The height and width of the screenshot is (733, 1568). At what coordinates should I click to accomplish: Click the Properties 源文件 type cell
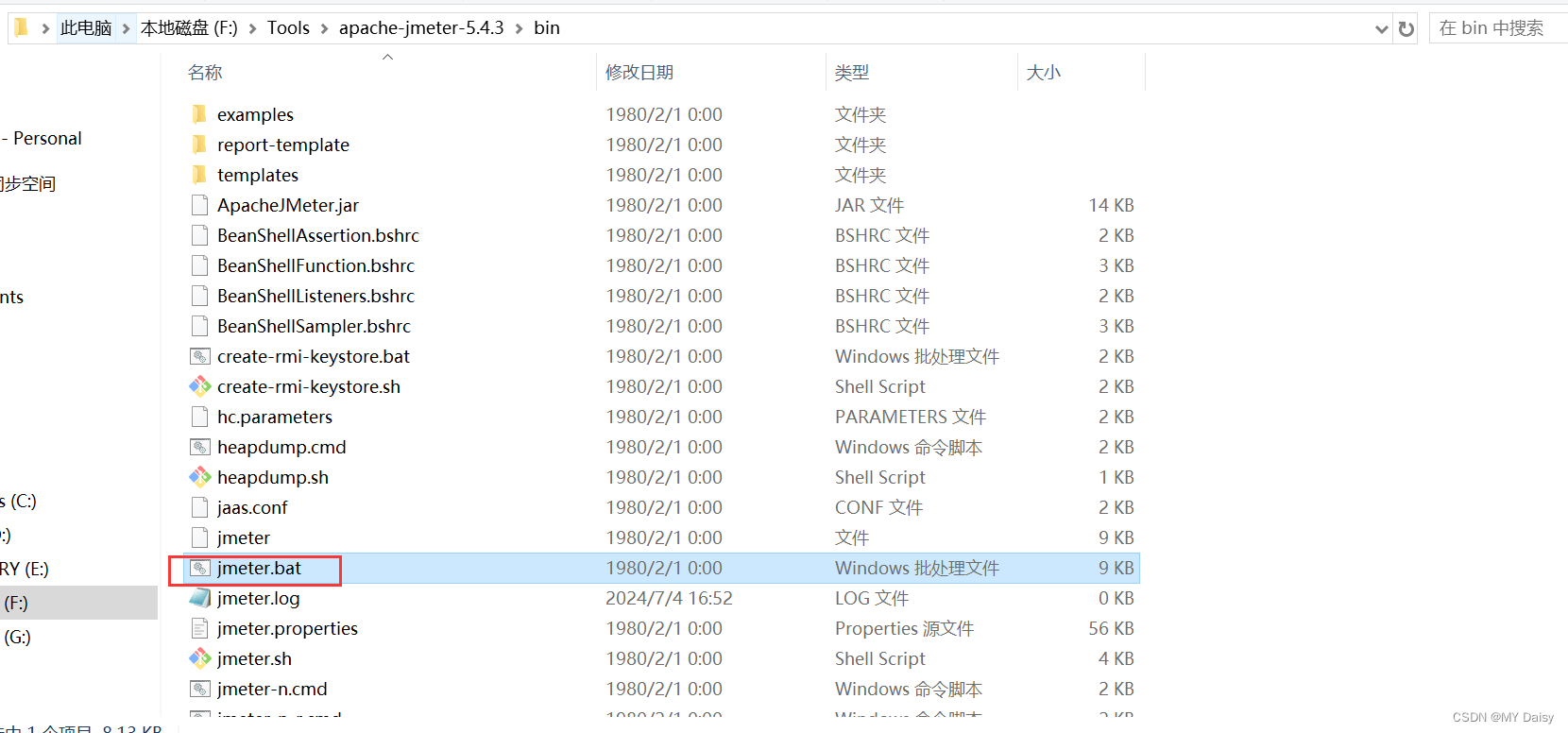[x=904, y=628]
